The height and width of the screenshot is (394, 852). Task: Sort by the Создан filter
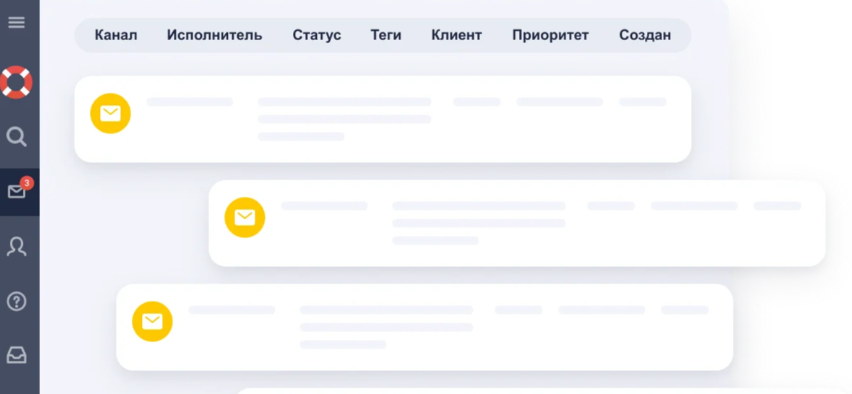[645, 35]
